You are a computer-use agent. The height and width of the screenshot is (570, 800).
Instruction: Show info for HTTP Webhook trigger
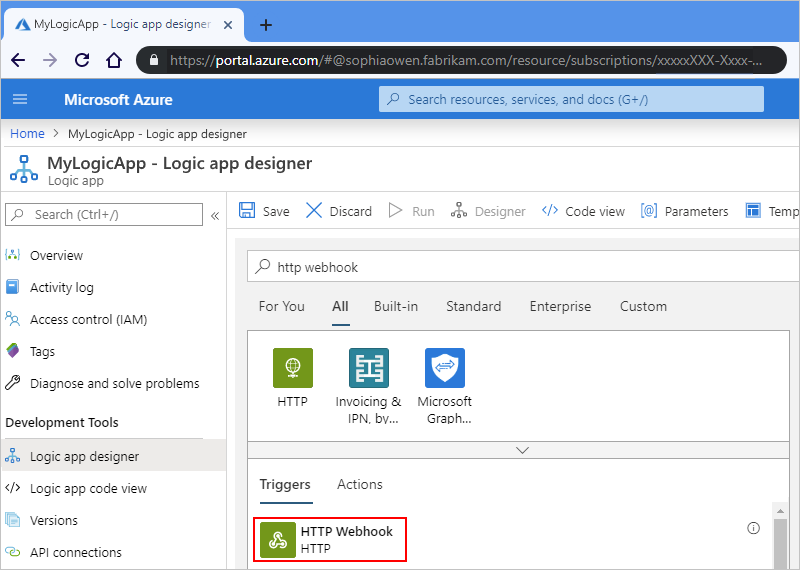pos(753,528)
